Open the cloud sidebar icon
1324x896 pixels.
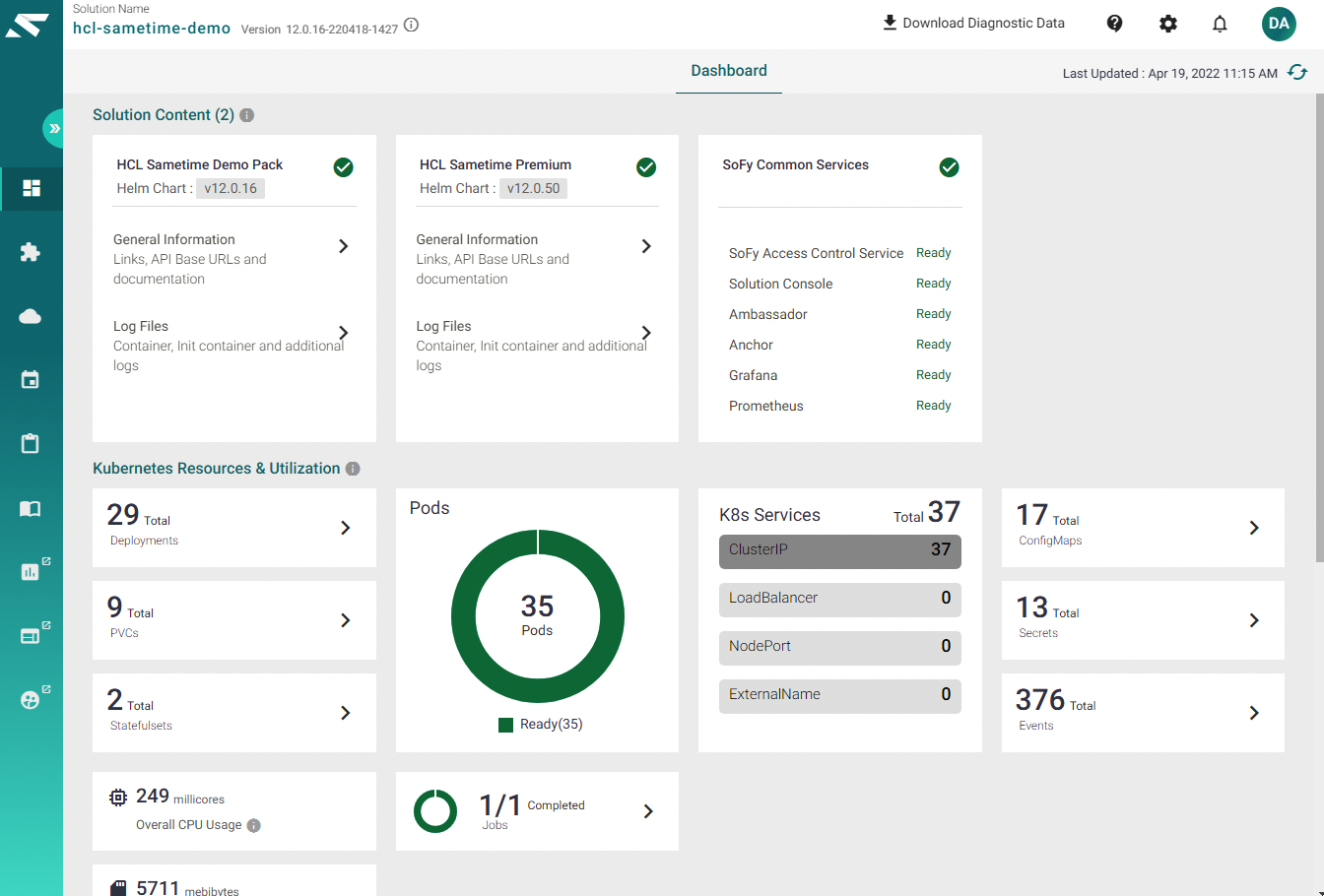31,316
